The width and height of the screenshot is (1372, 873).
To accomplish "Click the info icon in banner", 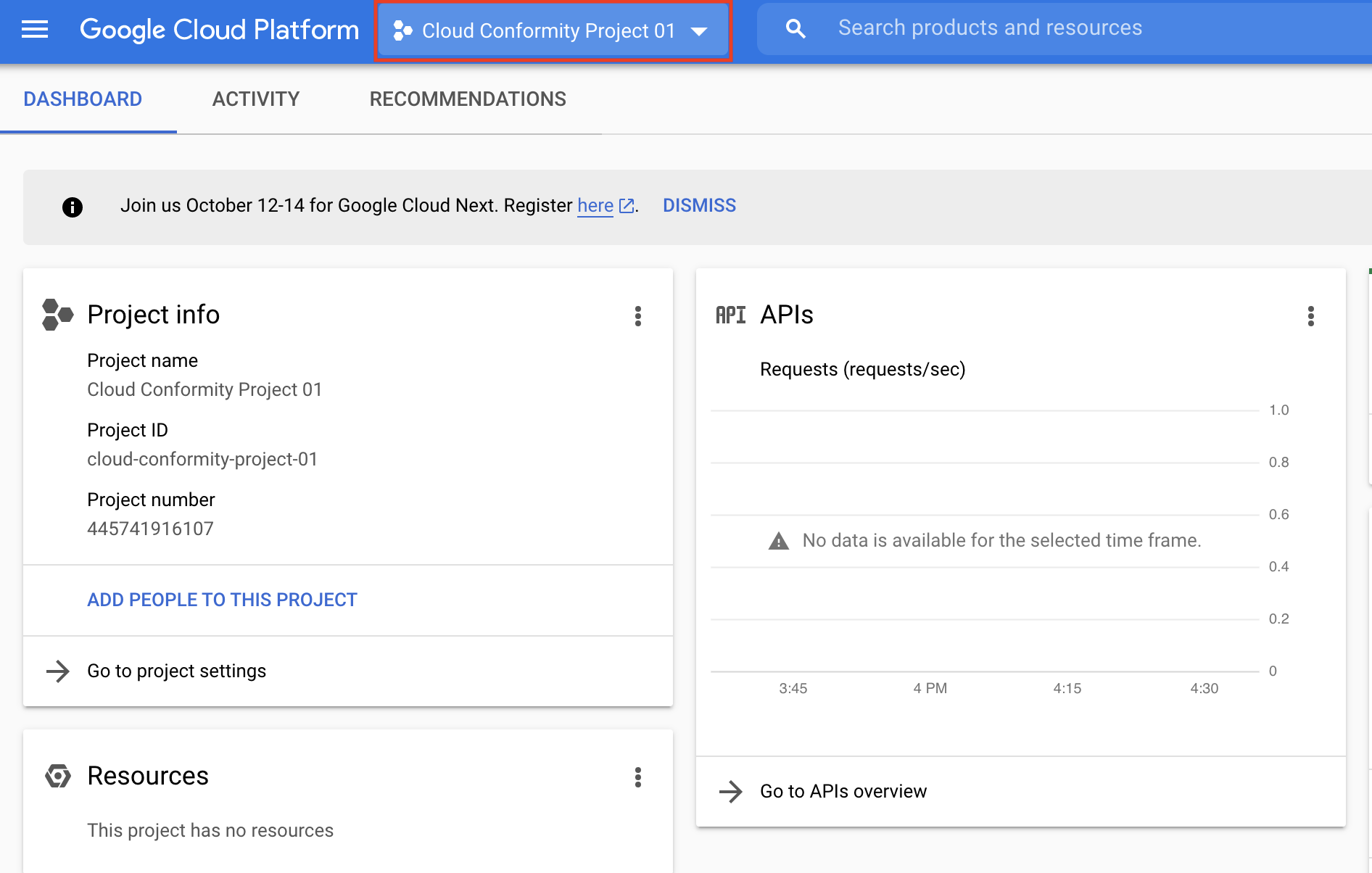I will tap(73, 207).
